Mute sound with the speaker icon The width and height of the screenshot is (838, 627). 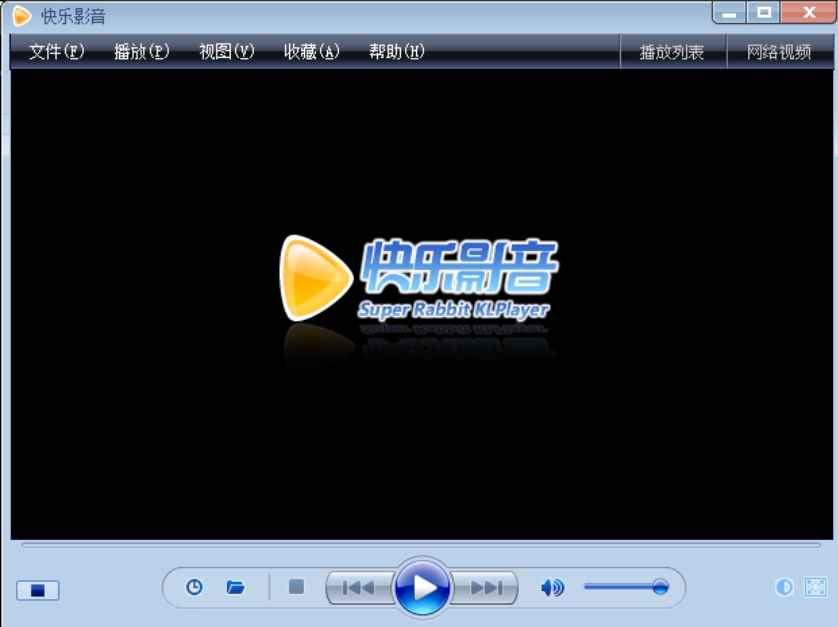(552, 588)
